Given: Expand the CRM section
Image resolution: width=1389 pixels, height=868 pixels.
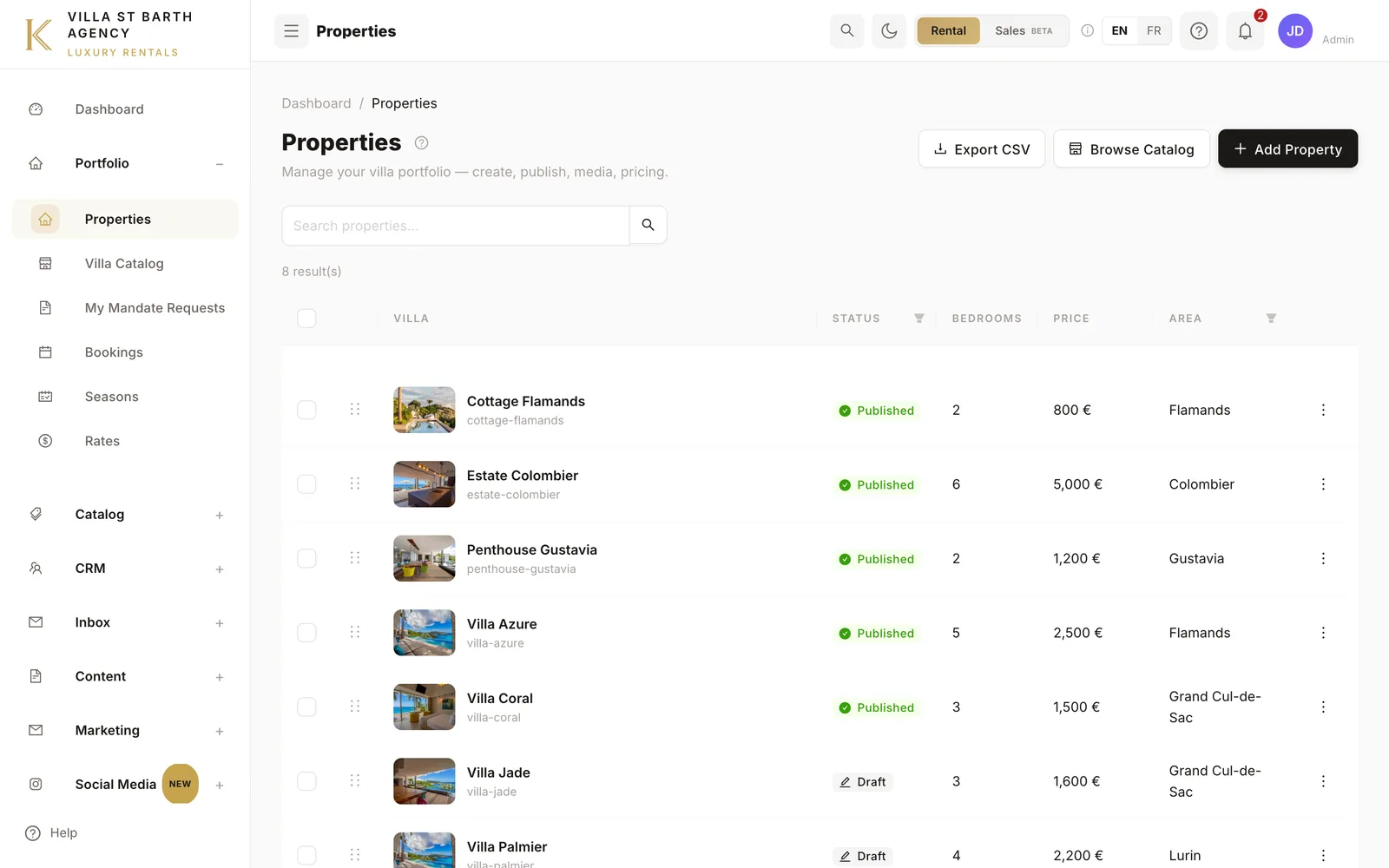Looking at the screenshot, I should 220,569.
